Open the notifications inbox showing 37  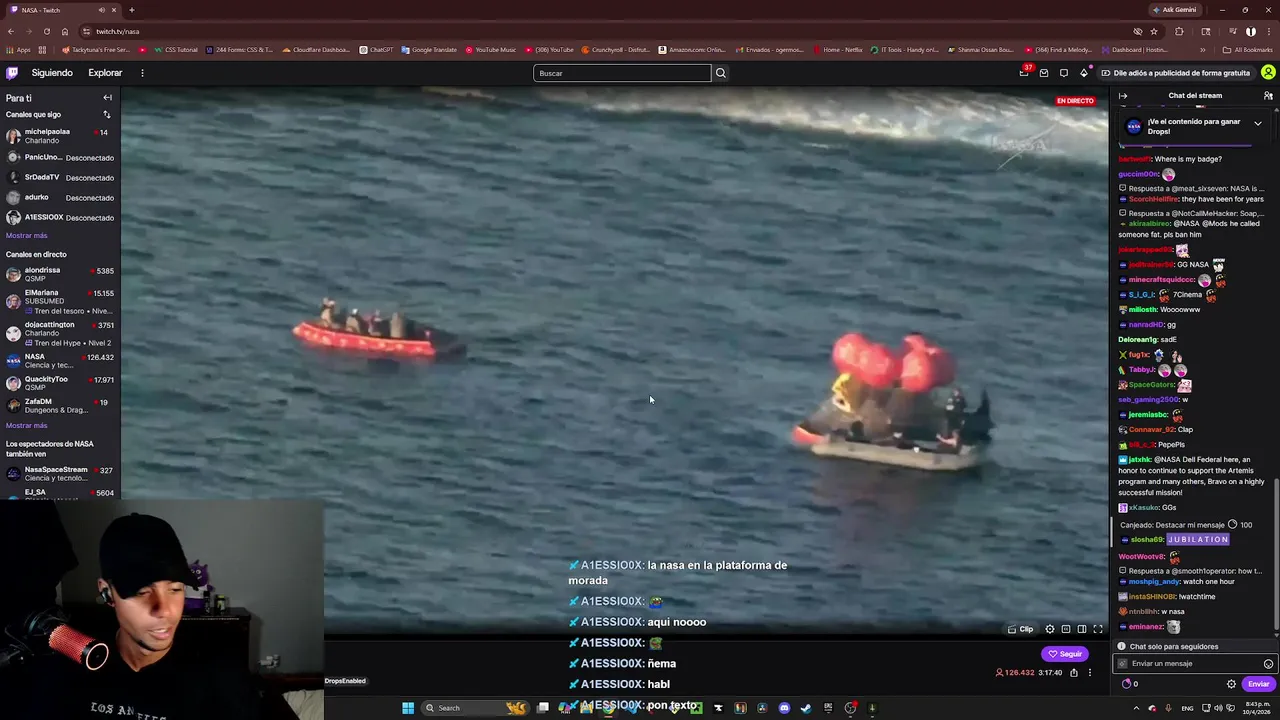tap(1024, 72)
